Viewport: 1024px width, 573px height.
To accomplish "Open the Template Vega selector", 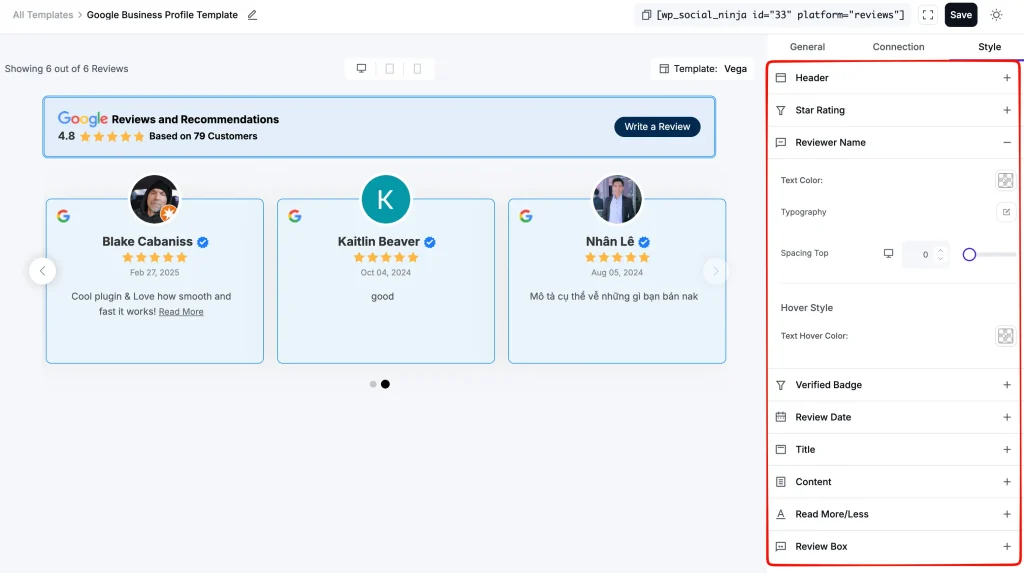I will click(703, 69).
